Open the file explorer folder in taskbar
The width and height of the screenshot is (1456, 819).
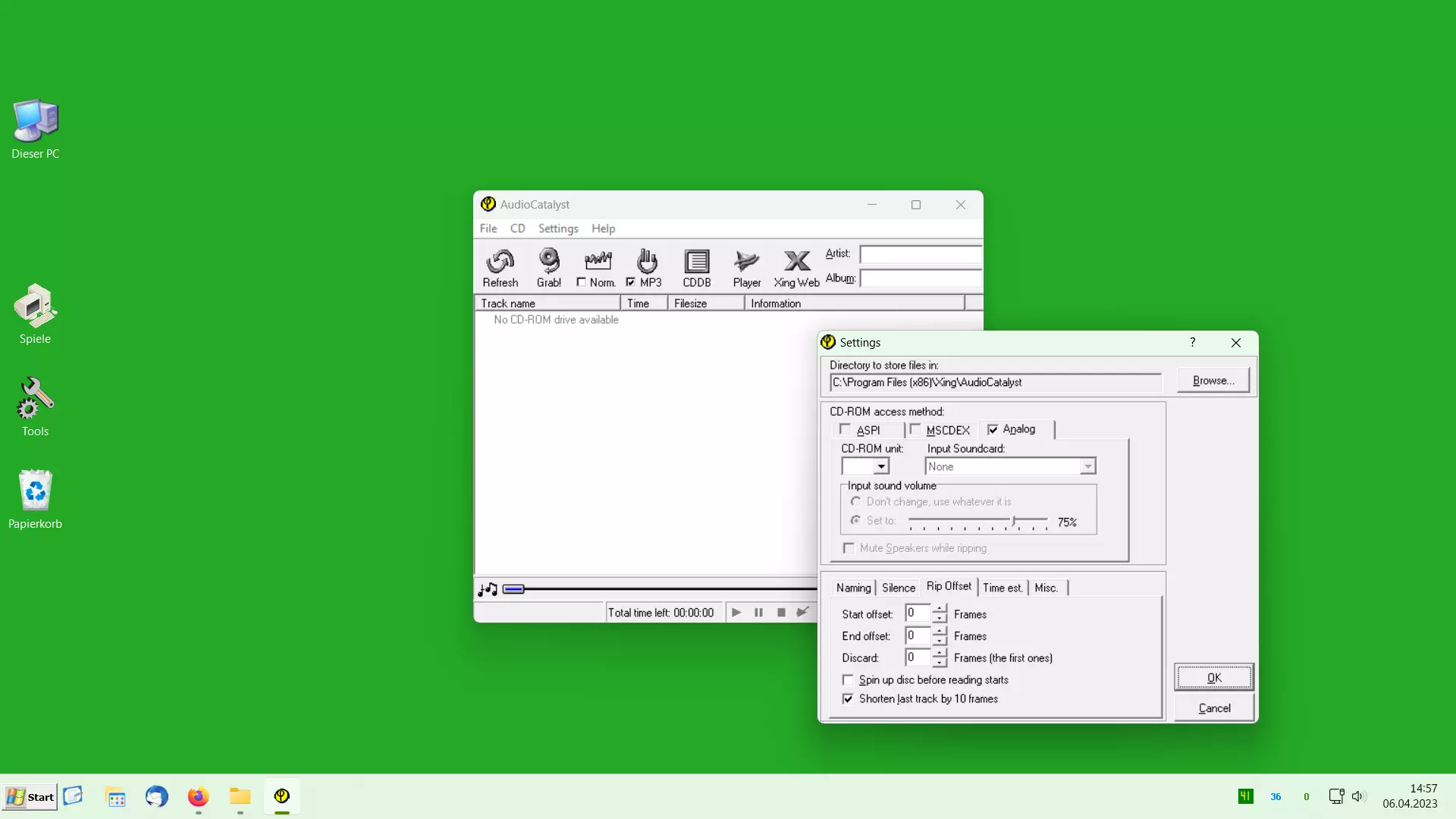point(240,796)
